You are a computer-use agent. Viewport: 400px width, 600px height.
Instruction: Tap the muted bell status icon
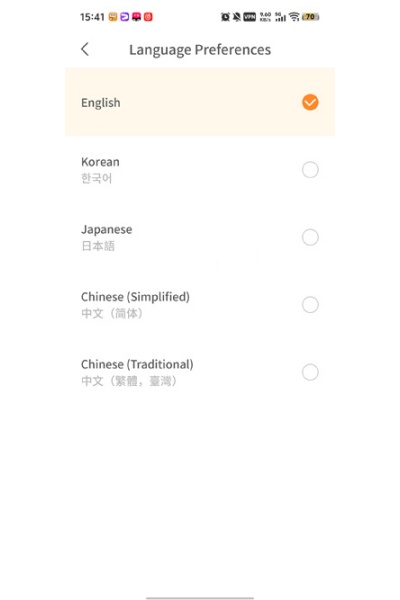[x=237, y=17]
